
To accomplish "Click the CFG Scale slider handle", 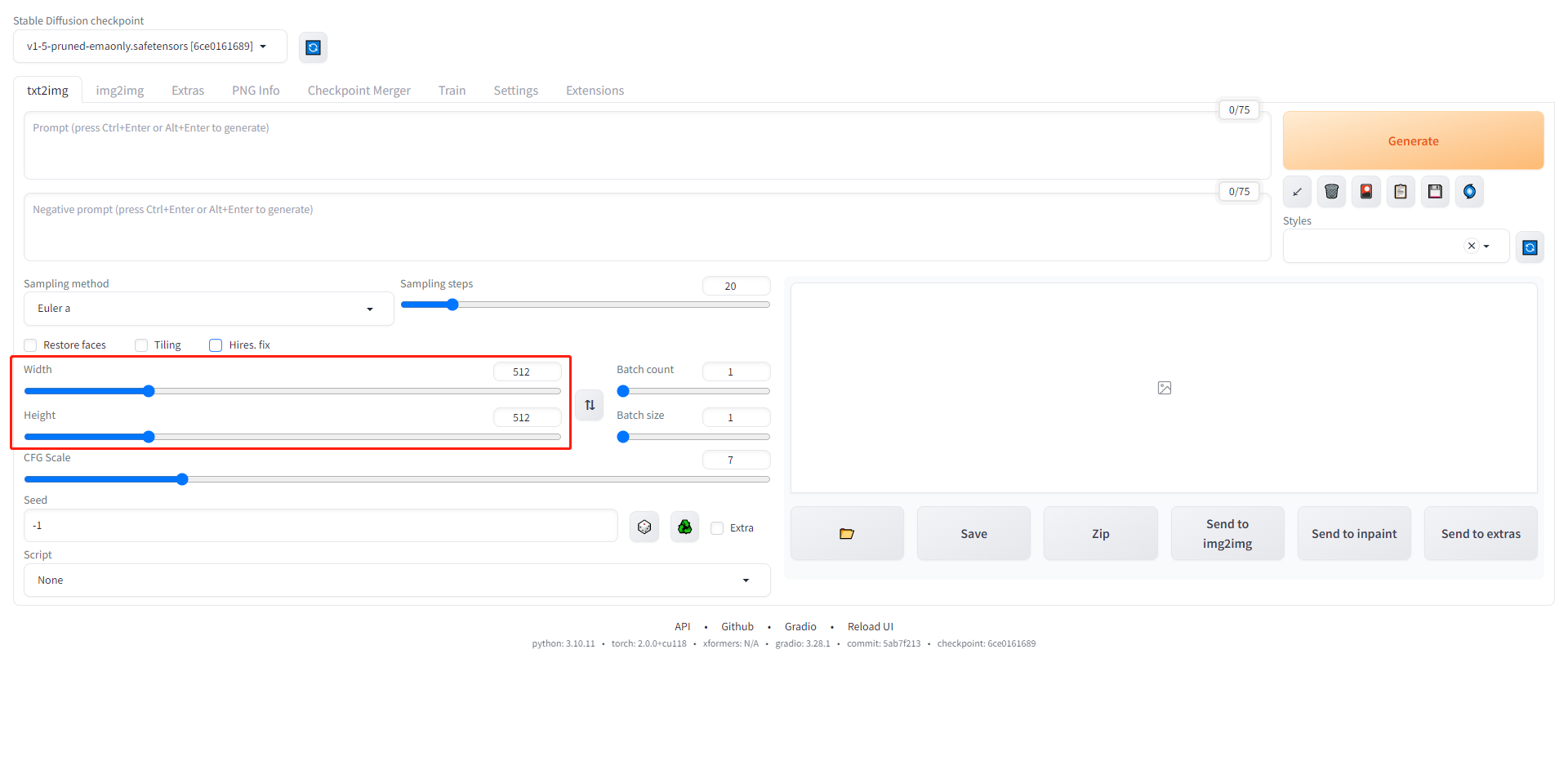I will coord(182,479).
